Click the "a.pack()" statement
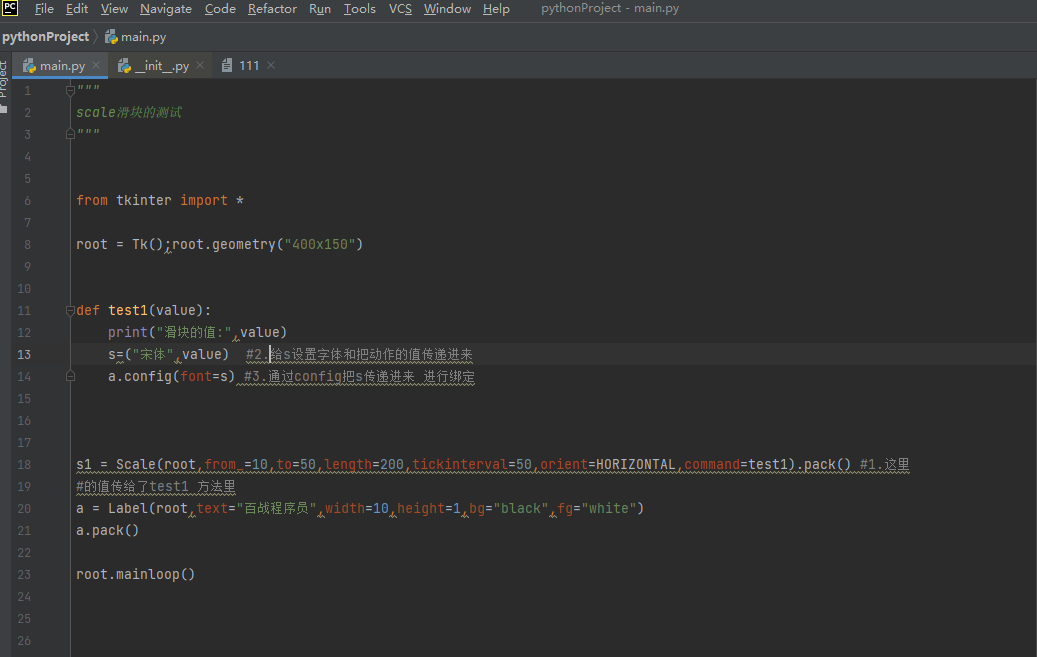Screen dimensions: 1037x657 108,531
